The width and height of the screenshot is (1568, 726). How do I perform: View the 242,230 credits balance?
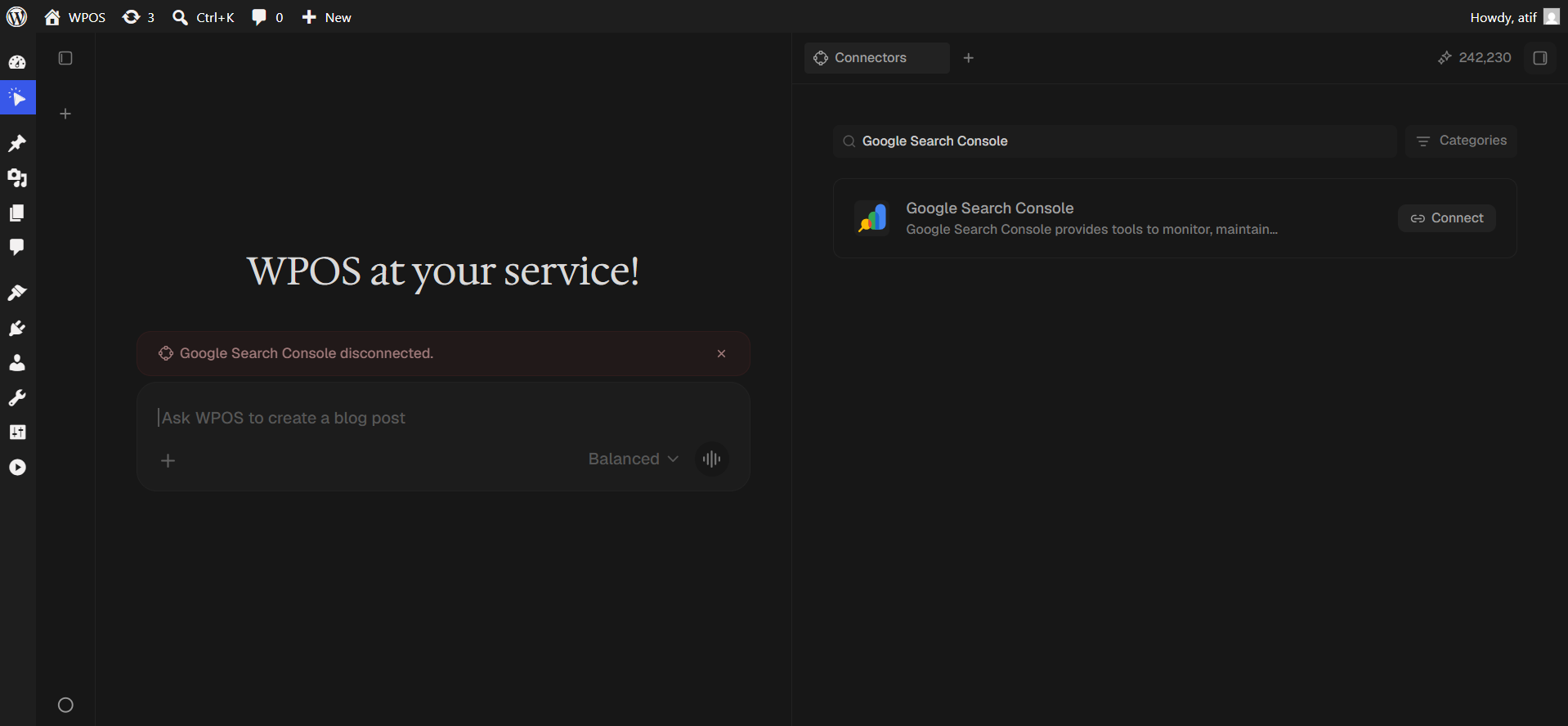(x=1475, y=57)
